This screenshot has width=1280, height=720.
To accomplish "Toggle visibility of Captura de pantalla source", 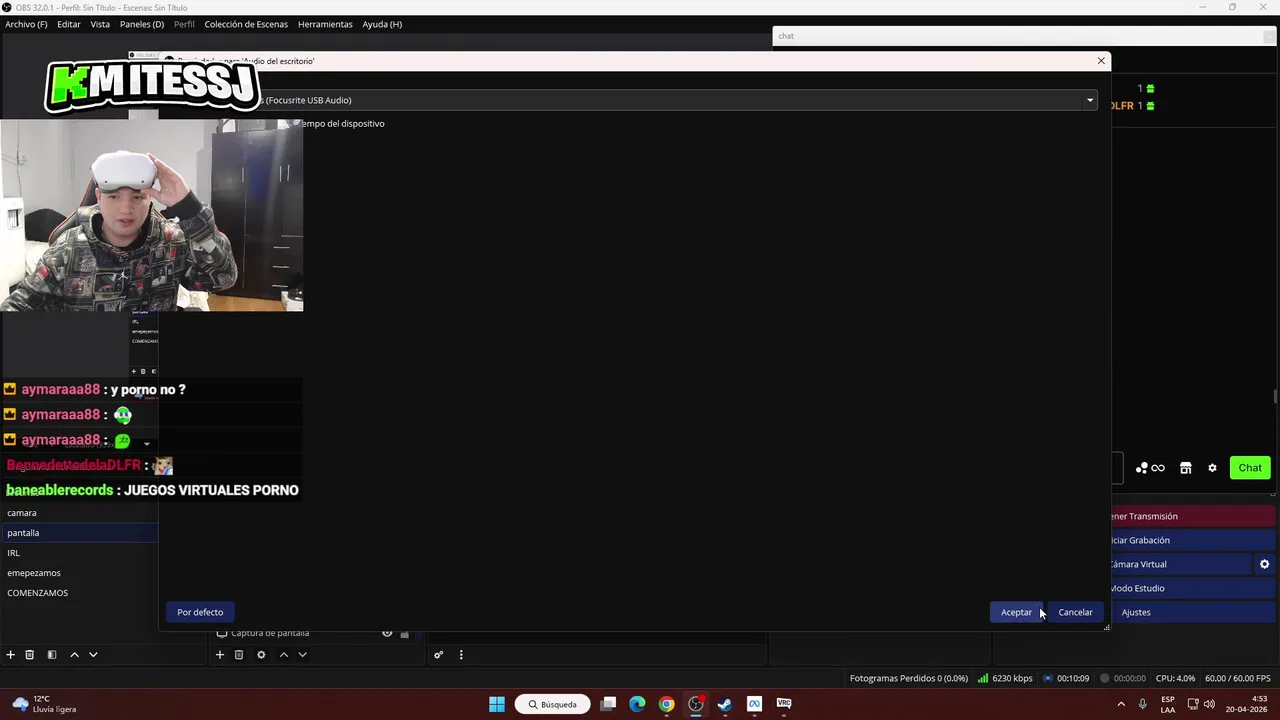I will [x=387, y=633].
